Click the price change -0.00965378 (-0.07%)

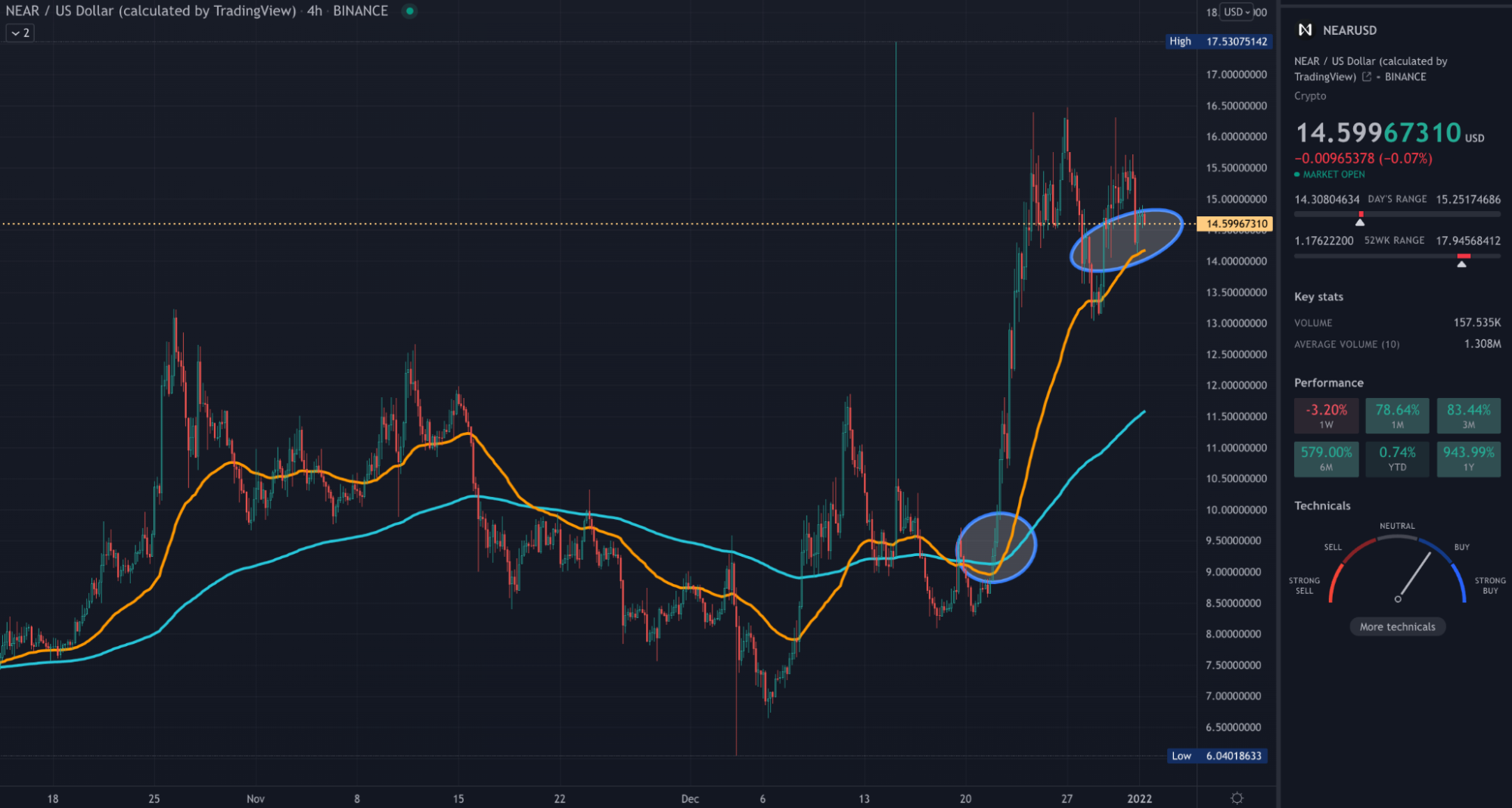1363,158
